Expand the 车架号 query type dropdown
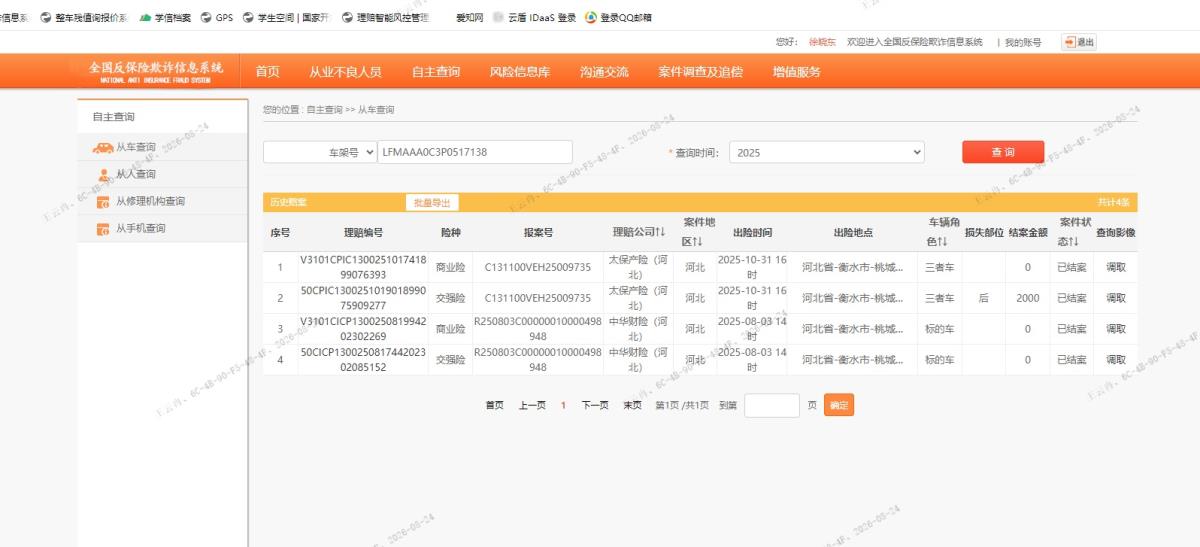 [320, 152]
